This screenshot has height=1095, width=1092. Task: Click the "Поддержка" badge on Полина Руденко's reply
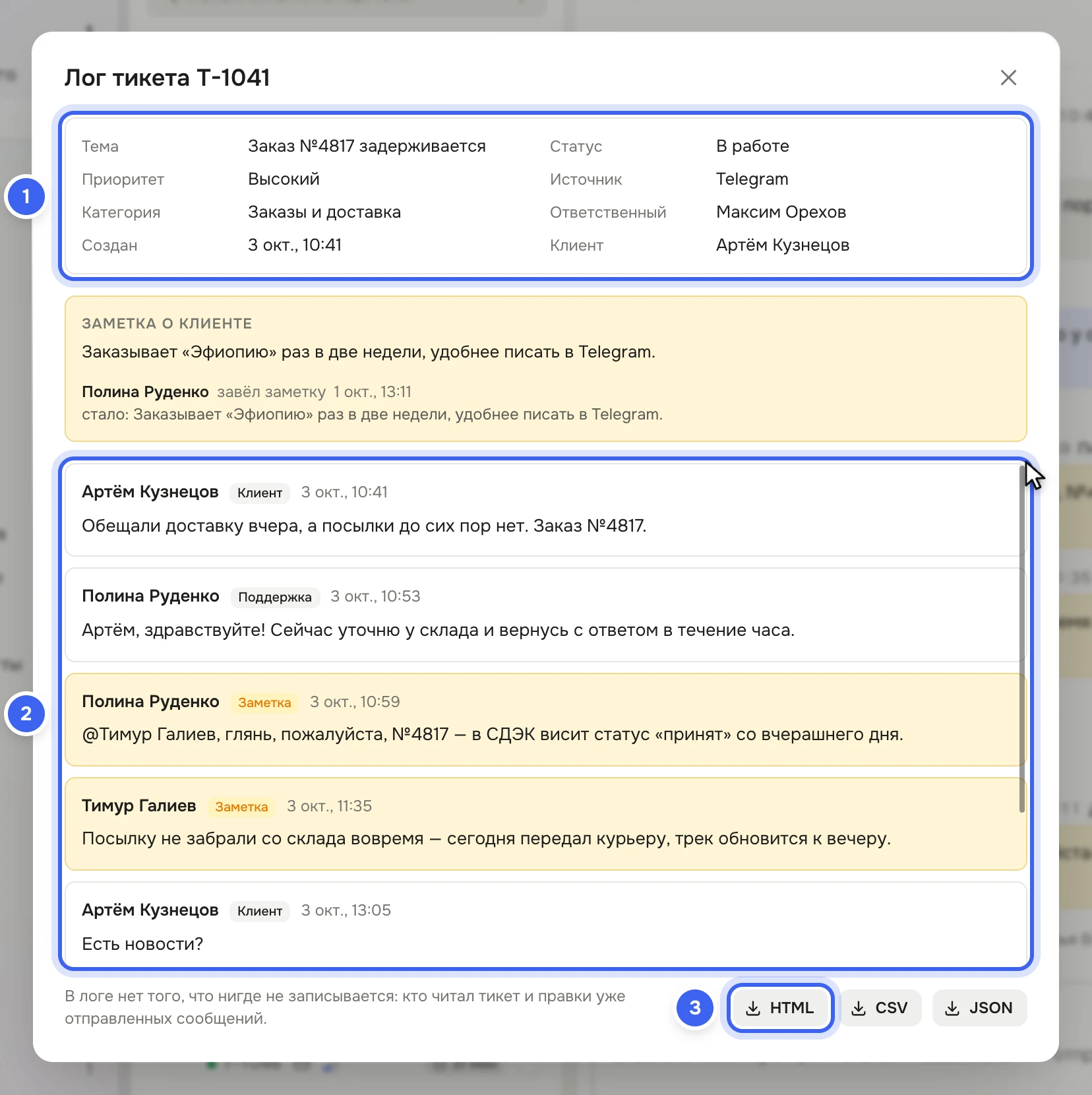(x=275, y=597)
